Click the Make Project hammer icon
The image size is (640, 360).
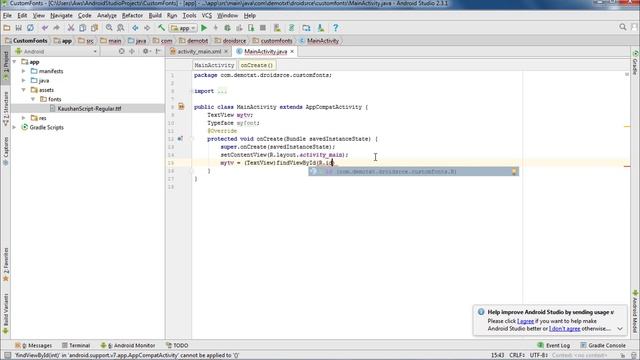pyautogui.click(x=162, y=28)
